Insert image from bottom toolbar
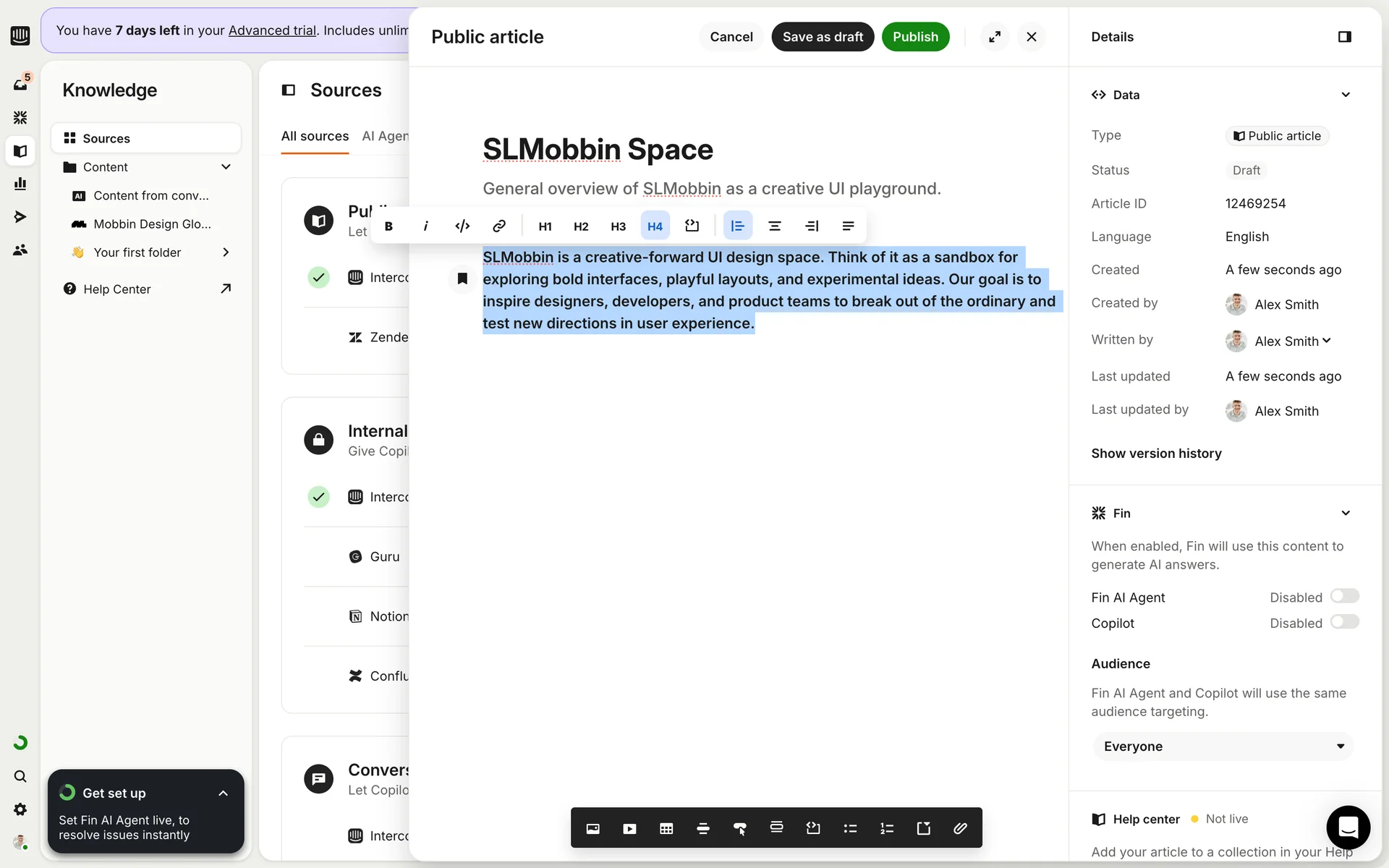 (592, 828)
